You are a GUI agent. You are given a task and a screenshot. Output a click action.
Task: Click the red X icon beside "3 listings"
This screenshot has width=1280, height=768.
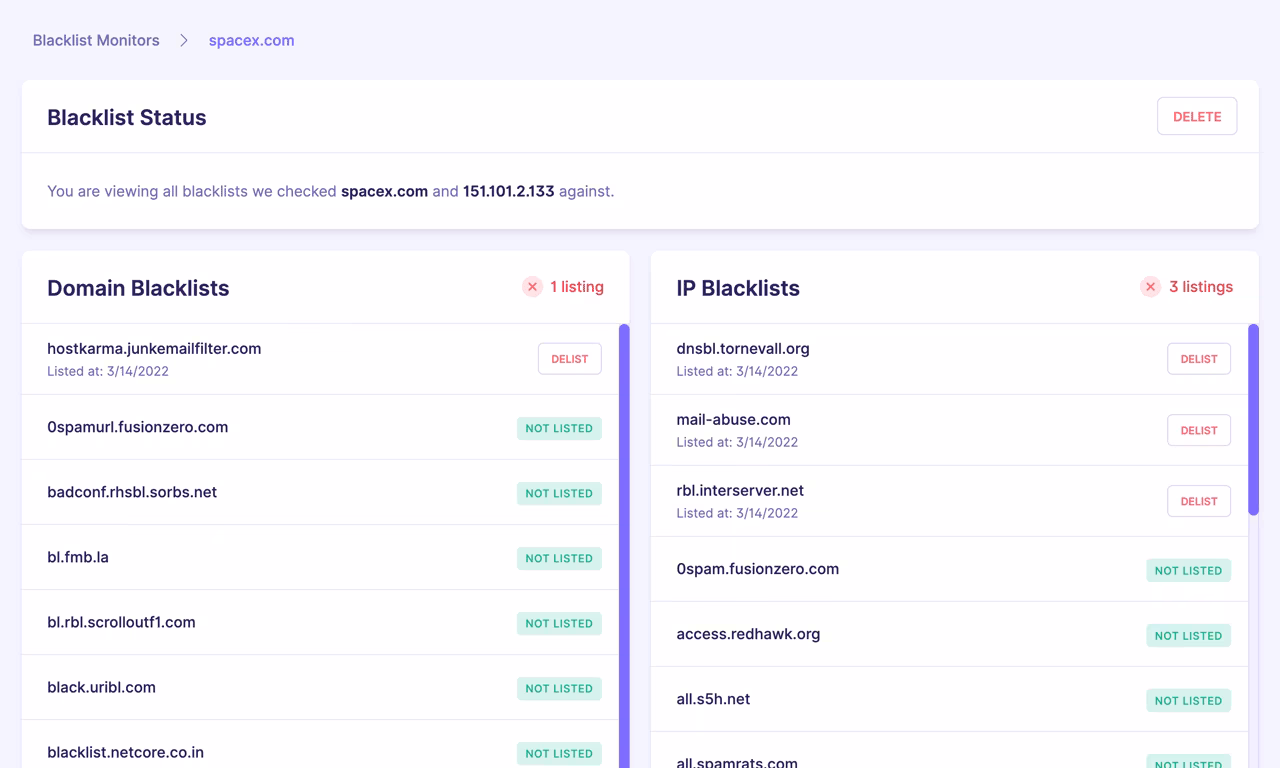(x=1150, y=287)
